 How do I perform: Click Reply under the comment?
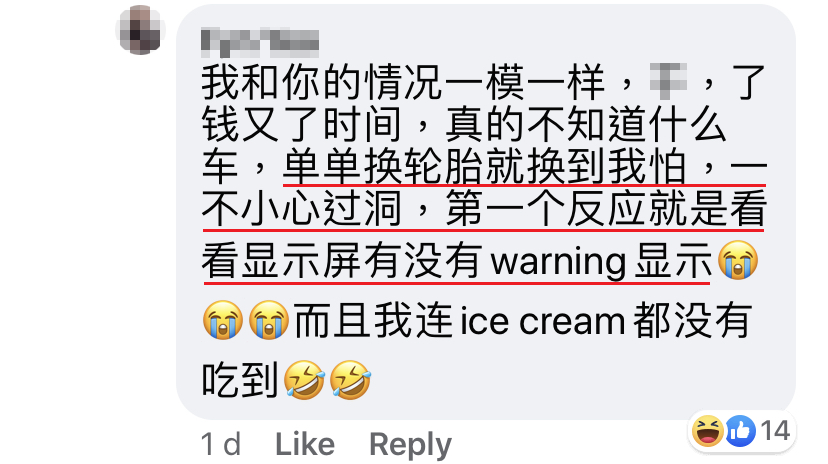coord(410,446)
